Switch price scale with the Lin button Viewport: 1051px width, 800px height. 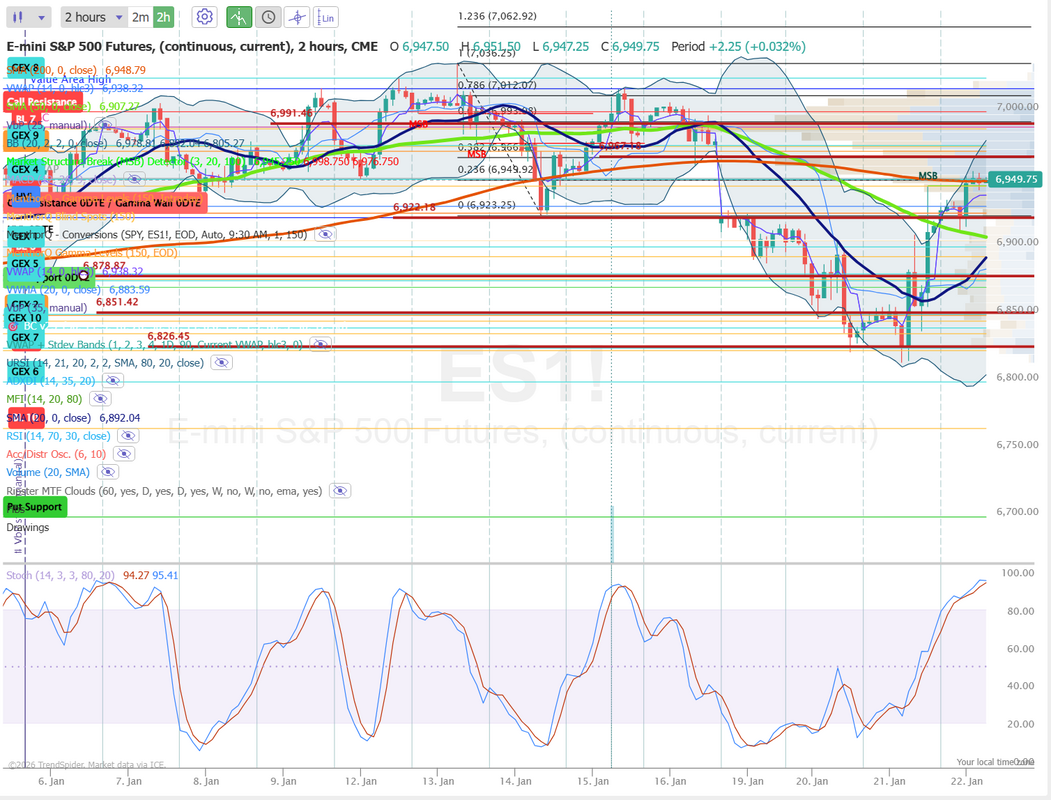click(326, 17)
